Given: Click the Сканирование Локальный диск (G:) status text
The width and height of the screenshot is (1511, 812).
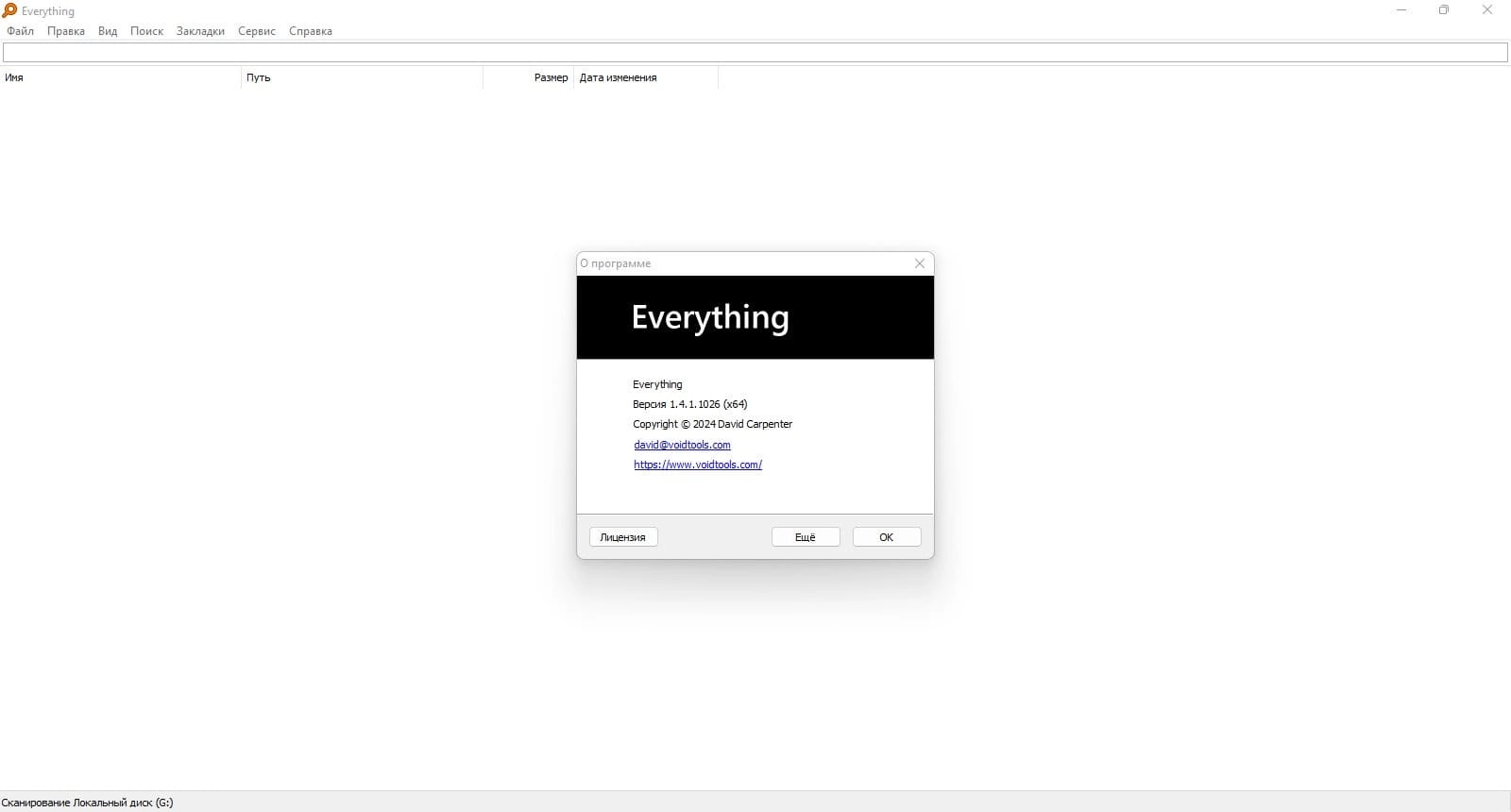Looking at the screenshot, I should point(88,803).
